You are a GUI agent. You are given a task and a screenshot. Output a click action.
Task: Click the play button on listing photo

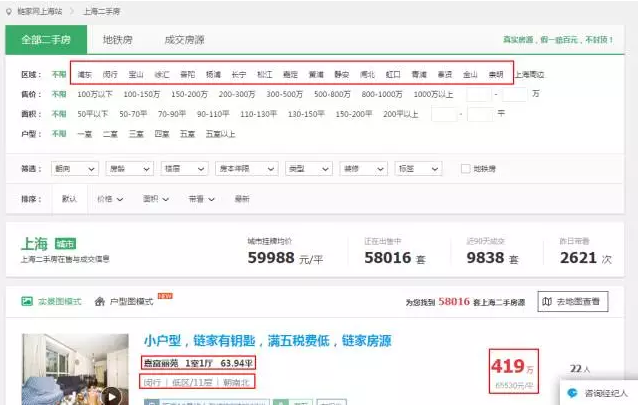coord(111,397)
